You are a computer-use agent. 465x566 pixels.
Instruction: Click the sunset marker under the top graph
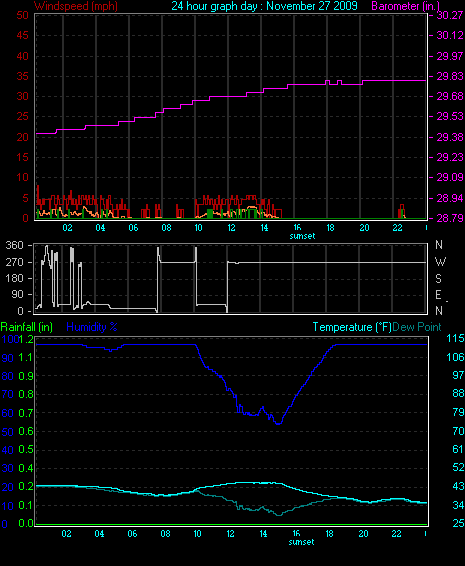pyautogui.click(x=302, y=236)
